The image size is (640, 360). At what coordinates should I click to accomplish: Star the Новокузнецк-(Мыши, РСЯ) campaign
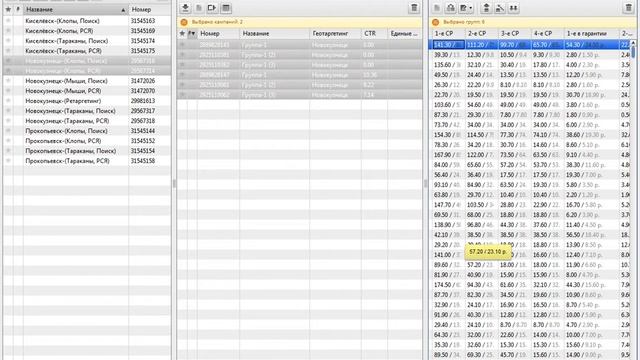(8, 91)
